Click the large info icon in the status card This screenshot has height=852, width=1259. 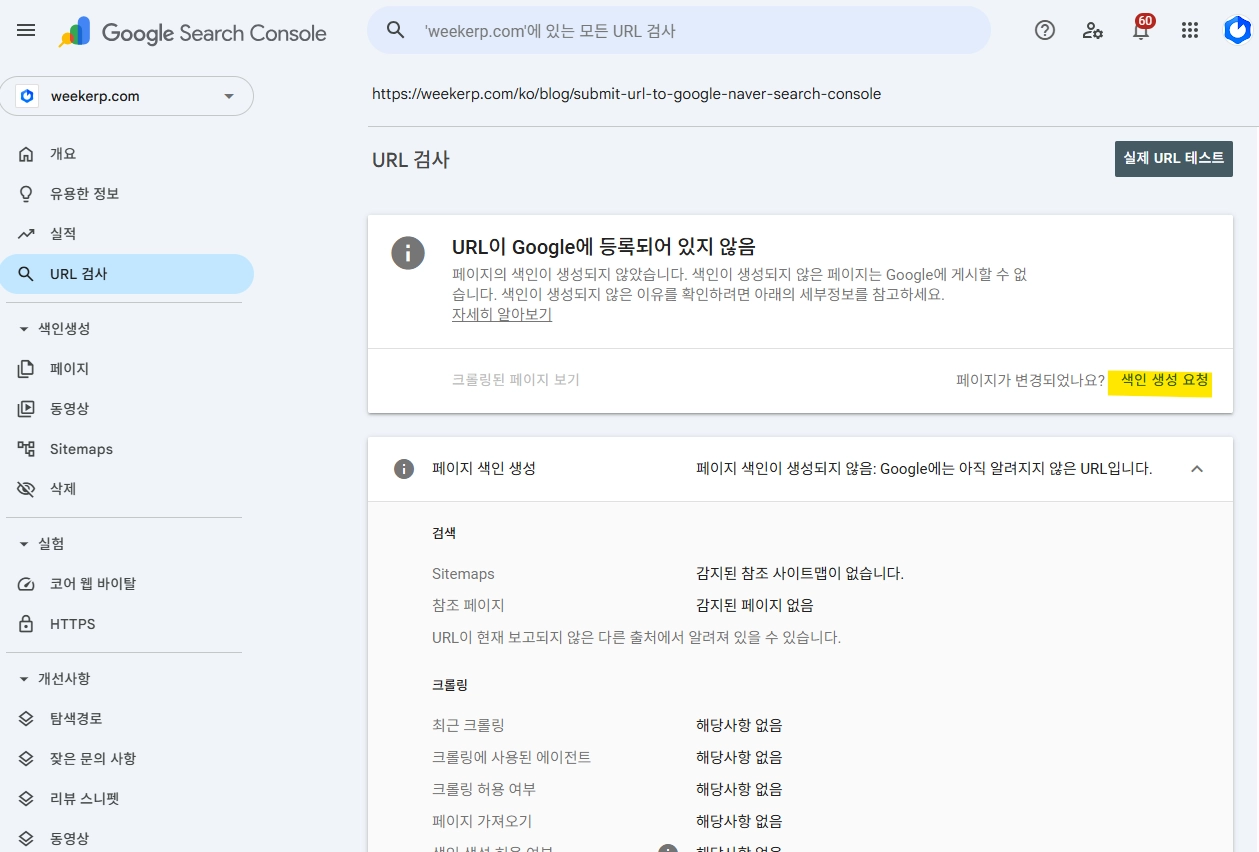(x=408, y=252)
